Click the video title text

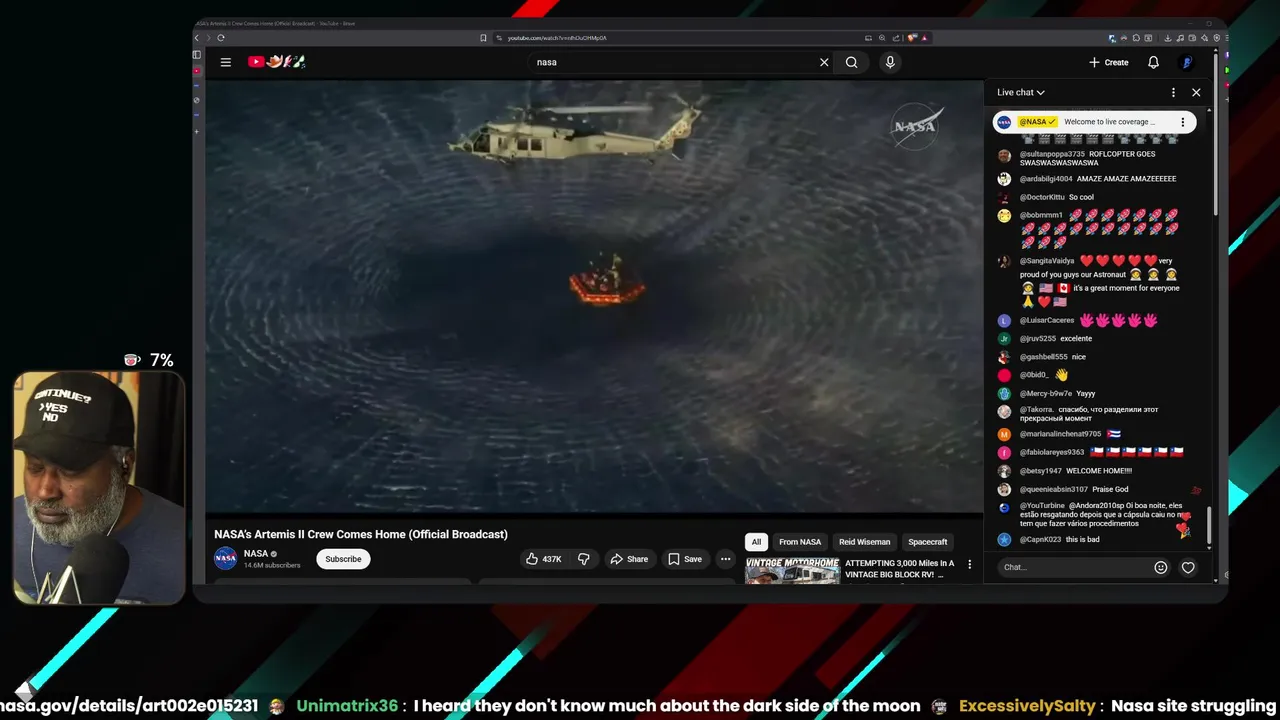point(361,534)
